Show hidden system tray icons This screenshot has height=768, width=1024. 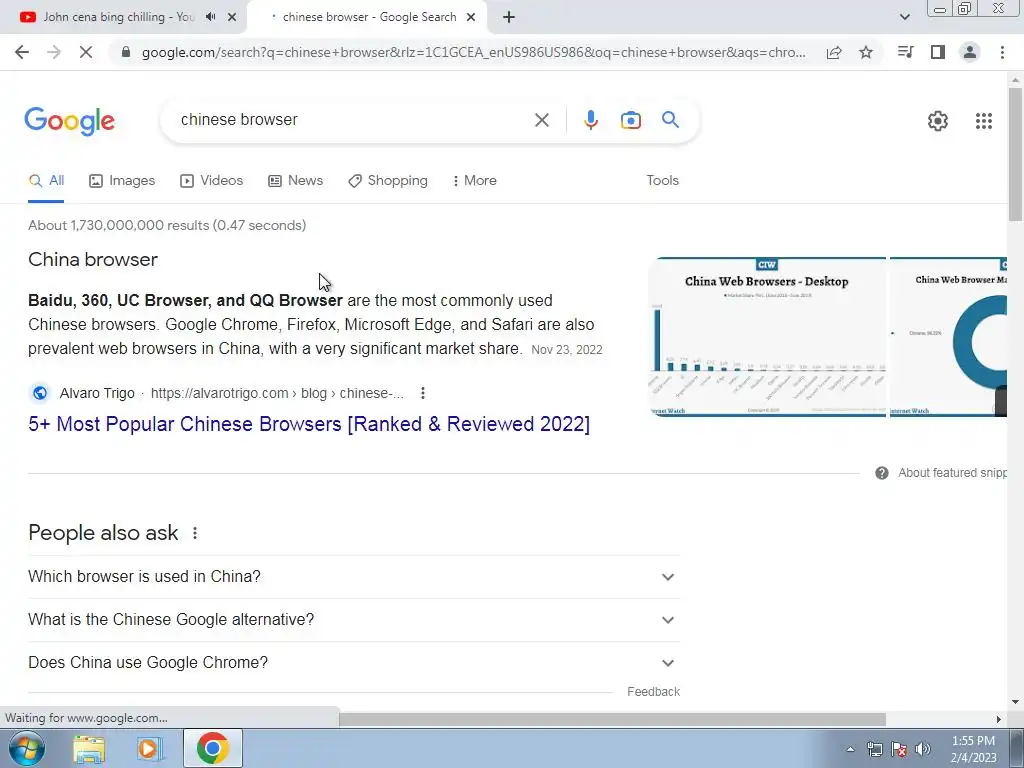coord(850,749)
